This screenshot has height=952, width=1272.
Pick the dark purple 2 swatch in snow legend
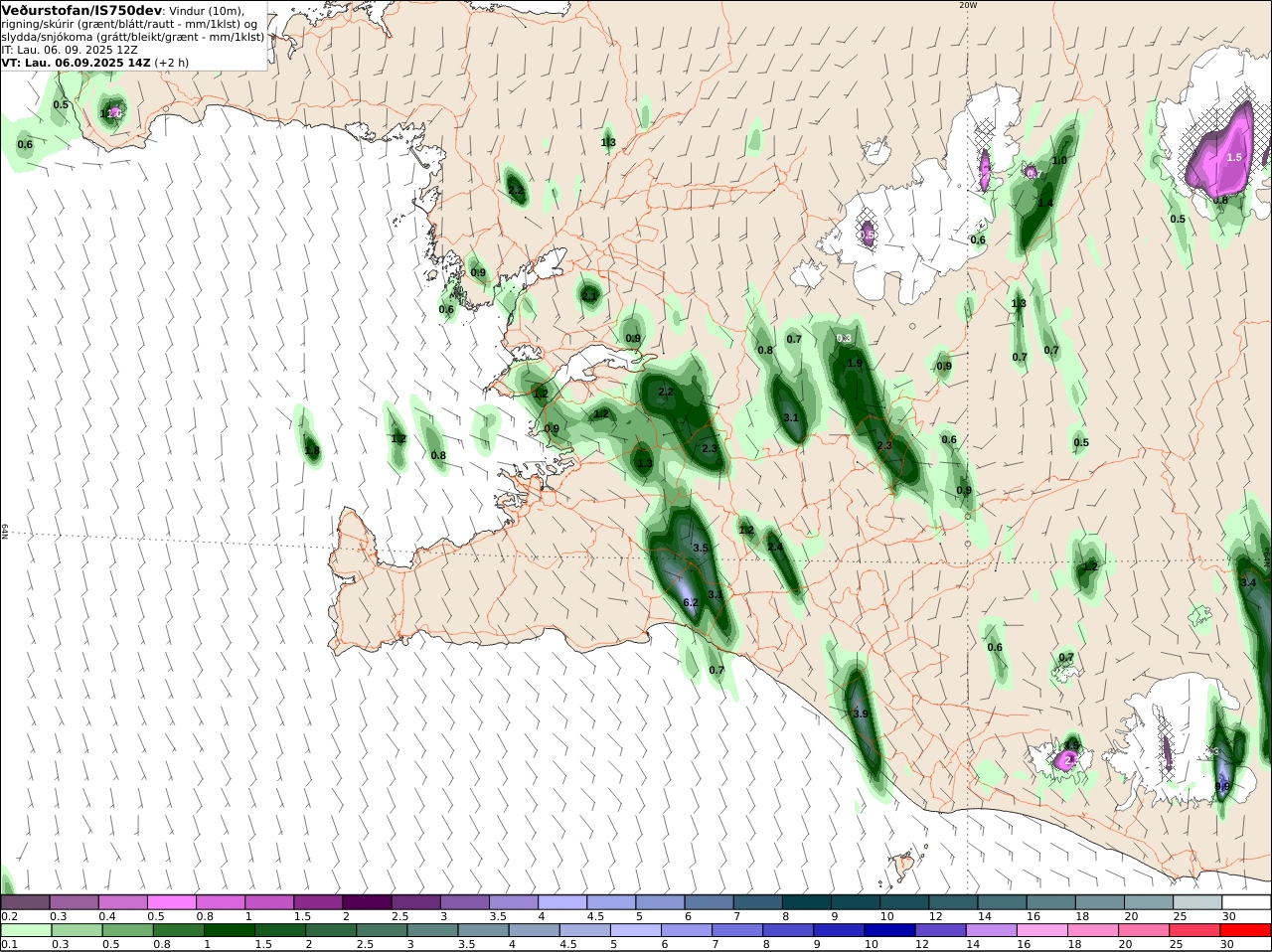(x=368, y=902)
